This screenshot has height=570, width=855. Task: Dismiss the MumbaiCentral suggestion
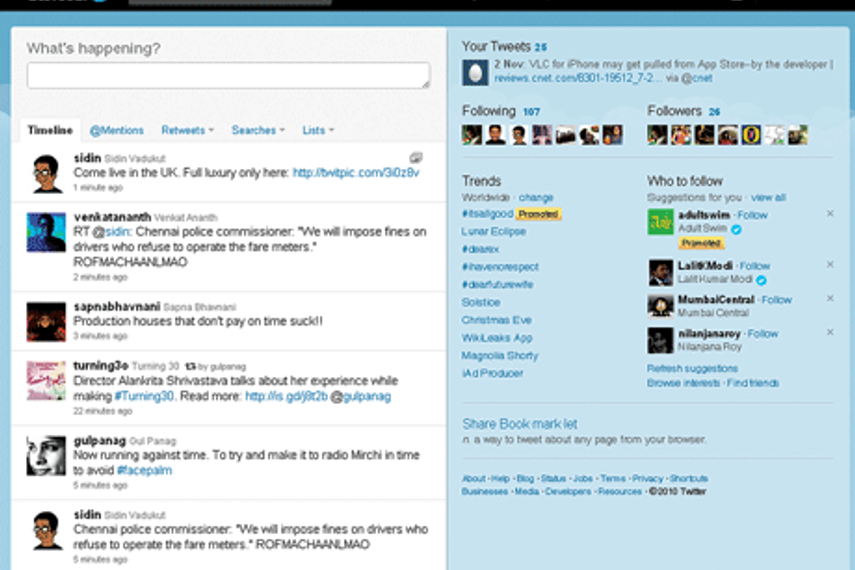tap(830, 299)
